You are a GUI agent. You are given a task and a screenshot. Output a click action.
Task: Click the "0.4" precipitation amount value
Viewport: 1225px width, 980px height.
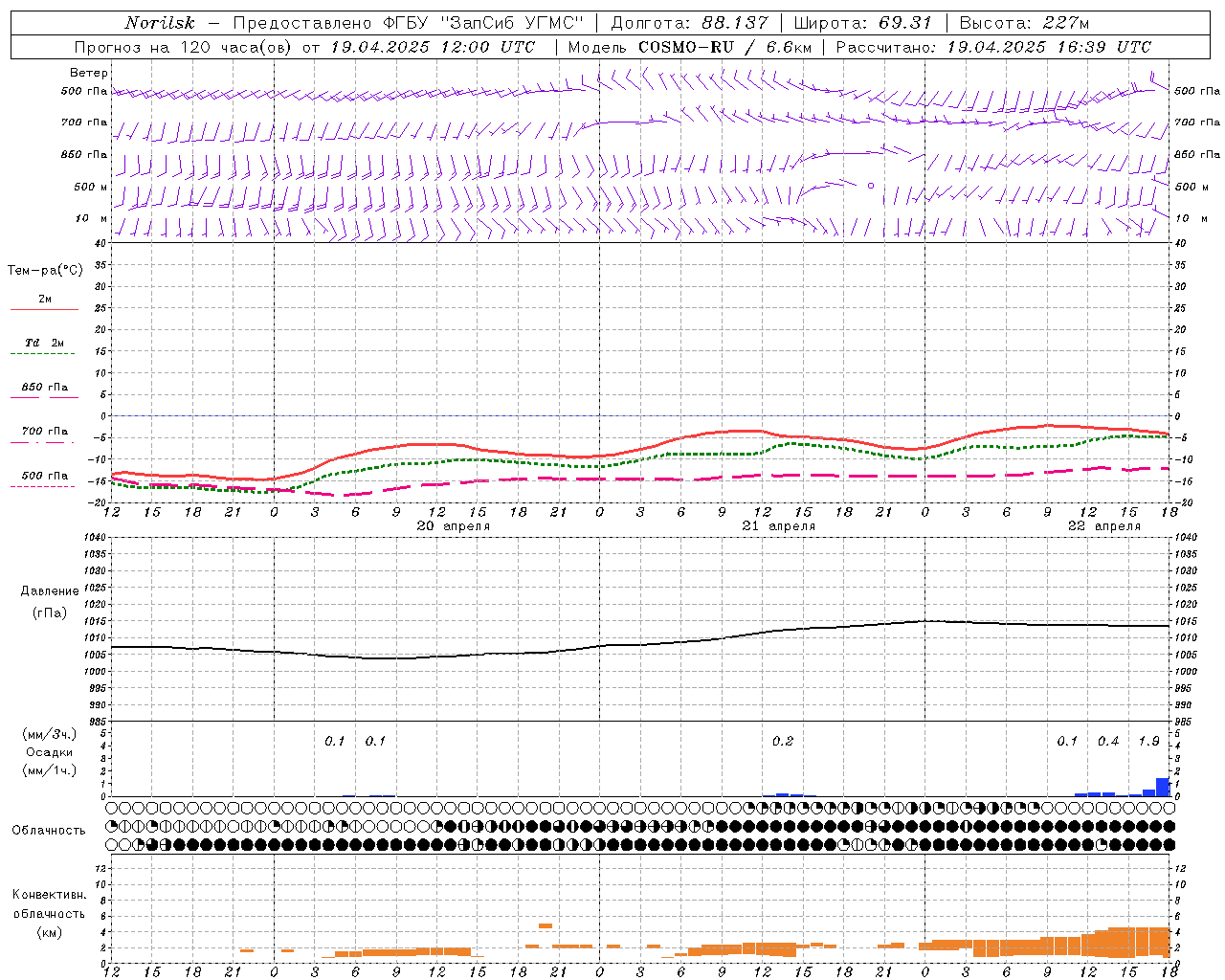pyautogui.click(x=1108, y=741)
